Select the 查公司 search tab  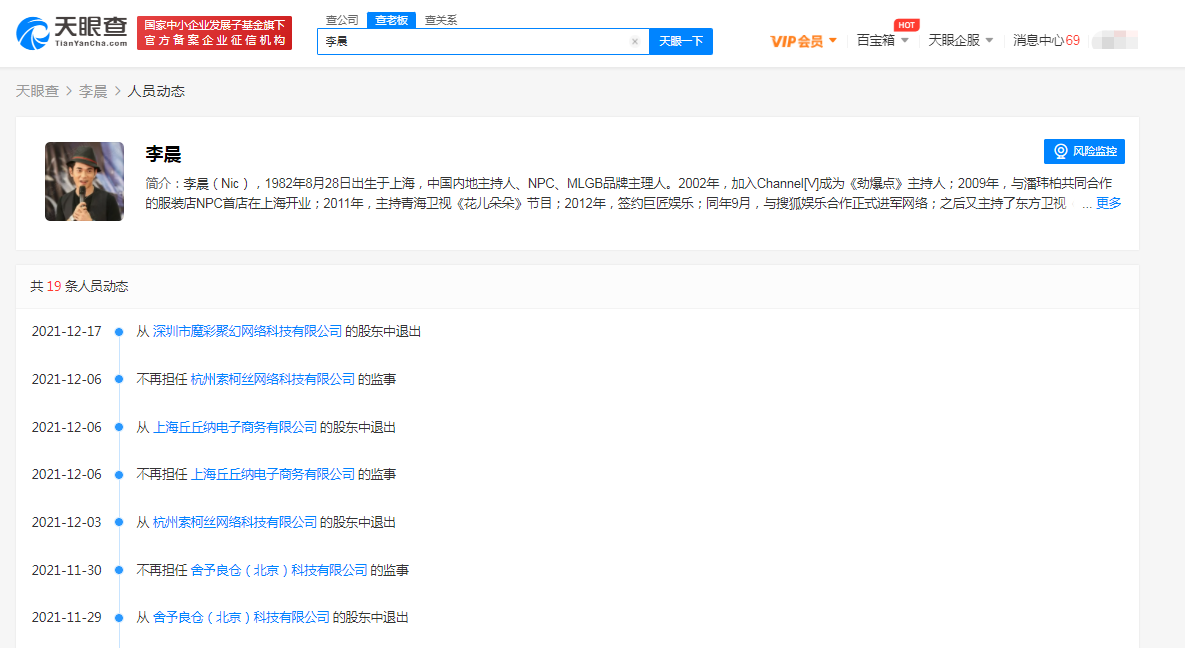pyautogui.click(x=342, y=20)
